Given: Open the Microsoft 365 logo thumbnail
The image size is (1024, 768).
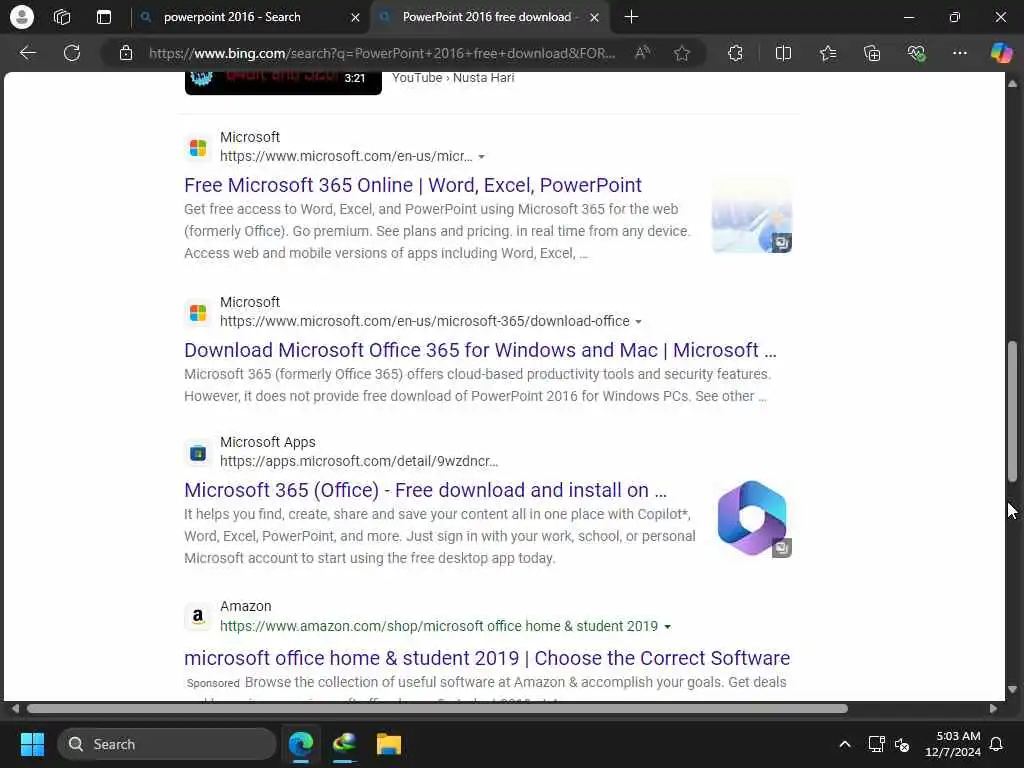Looking at the screenshot, I should point(752,518).
